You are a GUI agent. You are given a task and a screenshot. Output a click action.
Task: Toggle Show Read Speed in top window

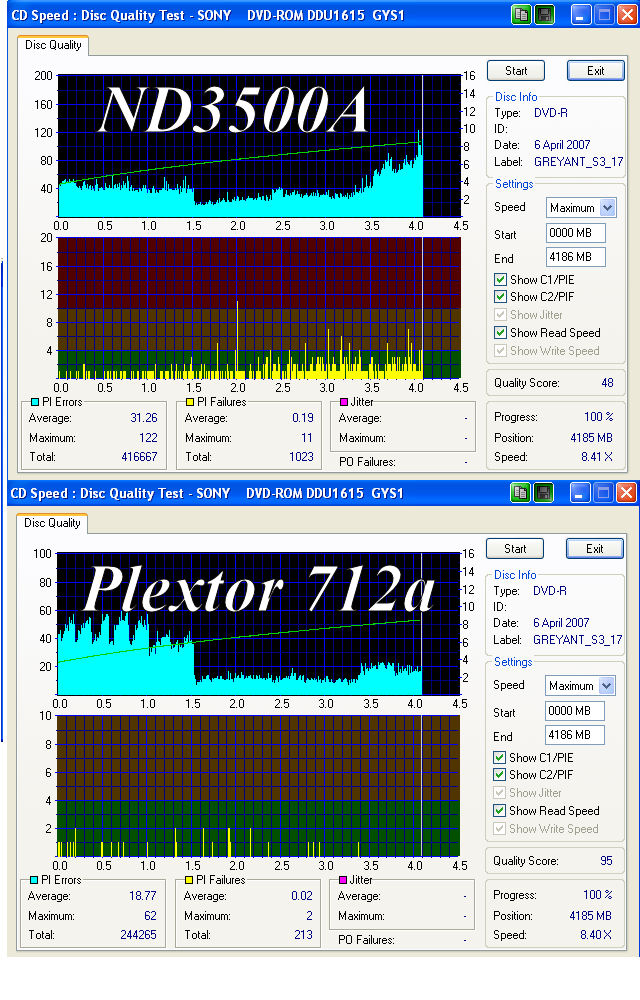point(500,332)
